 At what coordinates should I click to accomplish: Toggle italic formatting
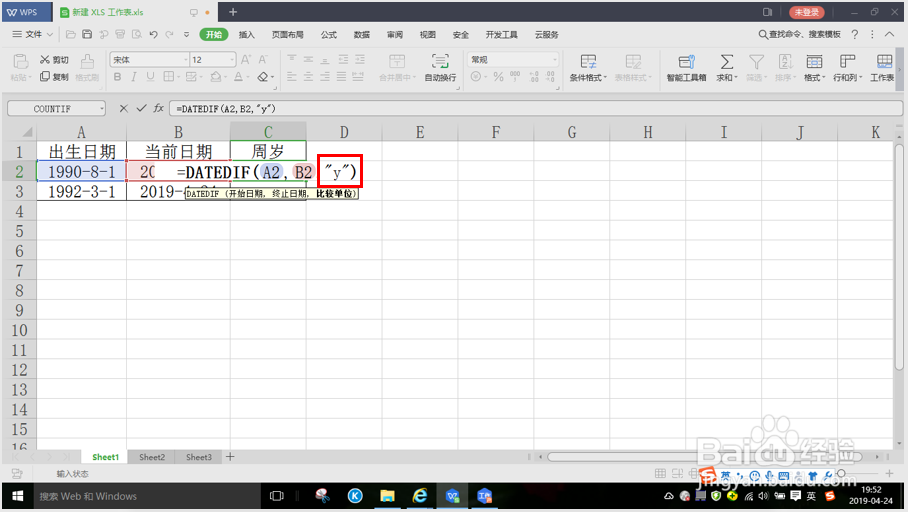pyautogui.click(x=134, y=76)
